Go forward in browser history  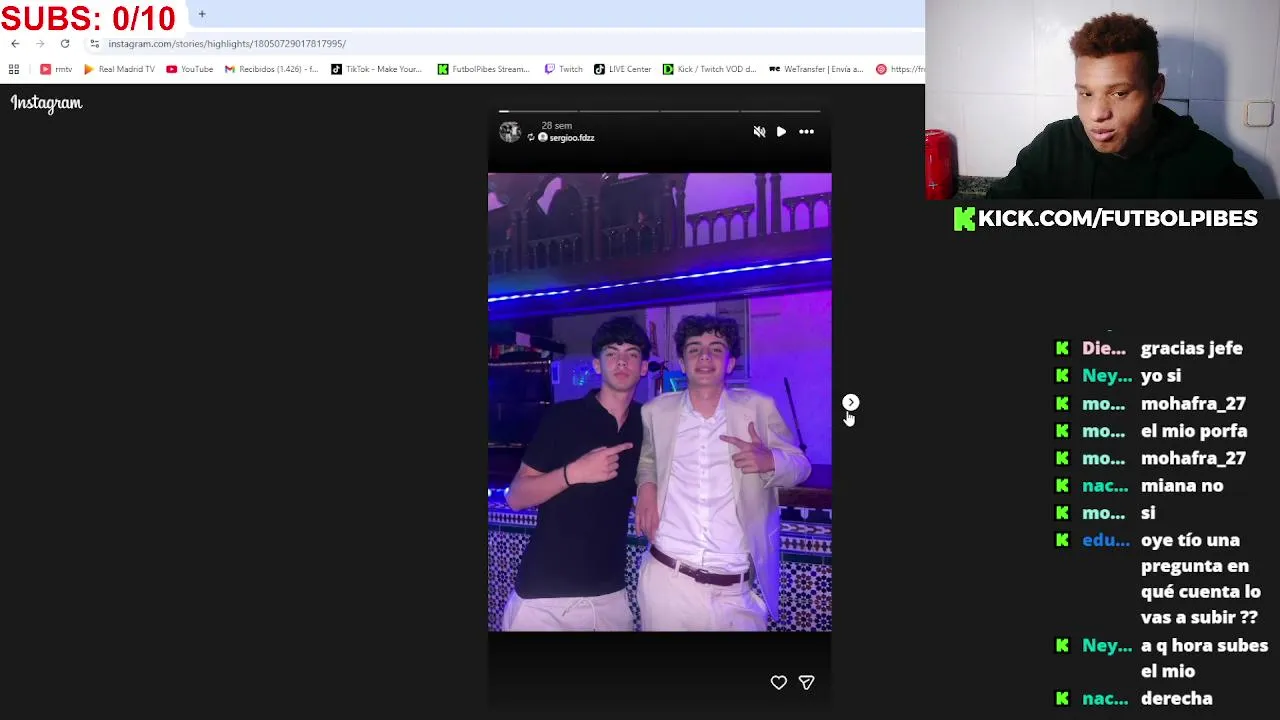(40, 44)
